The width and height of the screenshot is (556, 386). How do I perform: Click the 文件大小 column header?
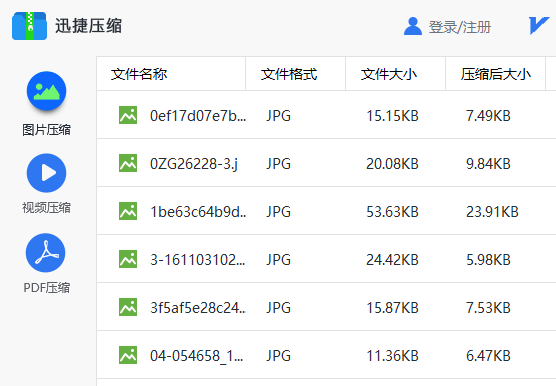tap(395, 74)
